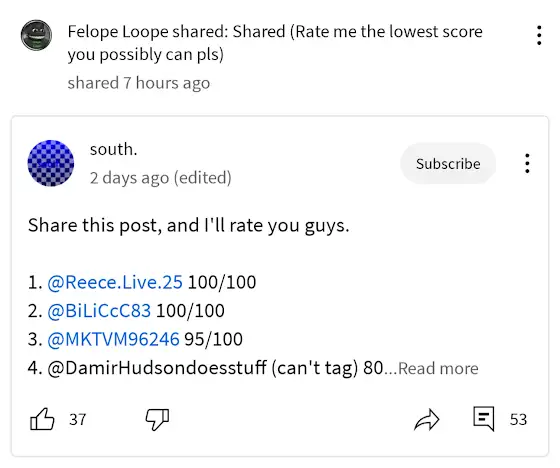Click the shared 7 hours ago timestamp
The height and width of the screenshot is (468, 560).
[x=139, y=83]
